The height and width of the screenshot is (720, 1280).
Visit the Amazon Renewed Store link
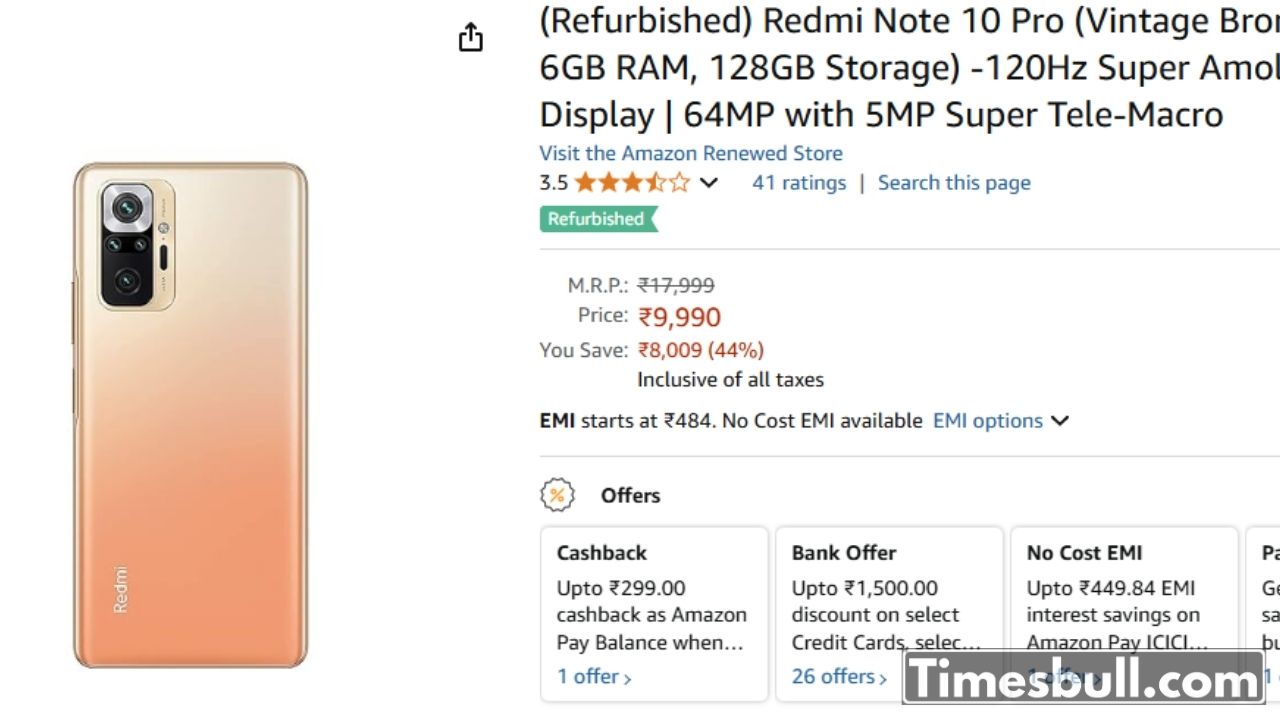690,153
